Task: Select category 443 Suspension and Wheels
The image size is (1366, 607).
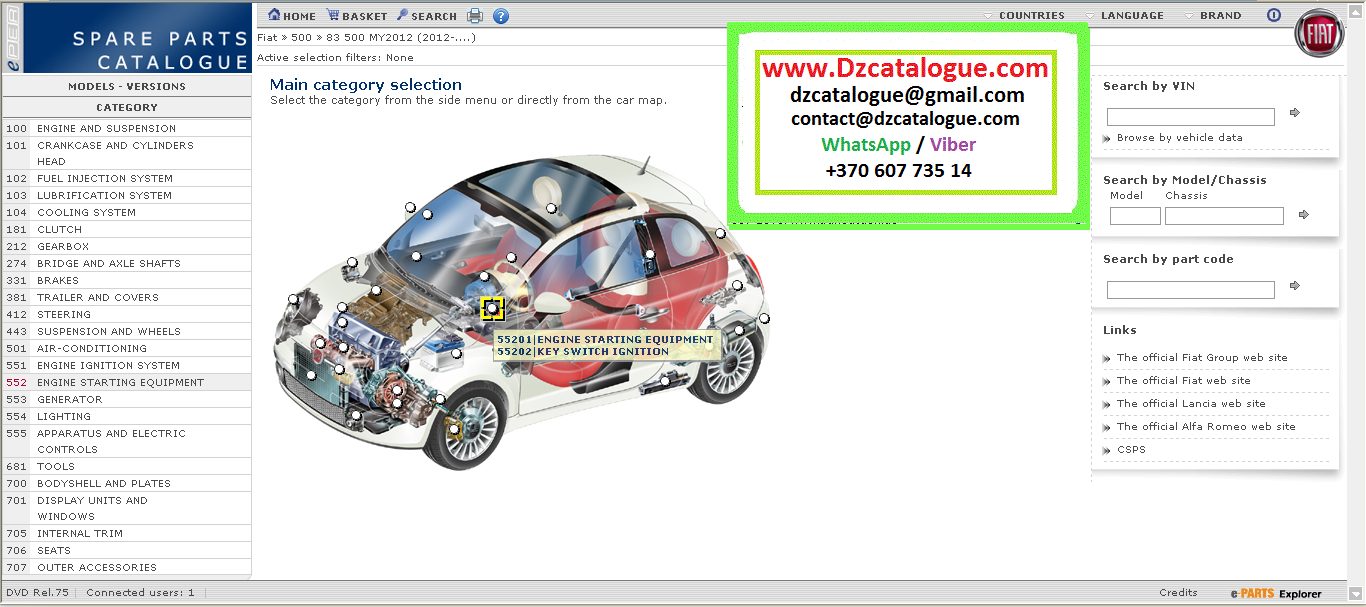Action: click(x=127, y=332)
